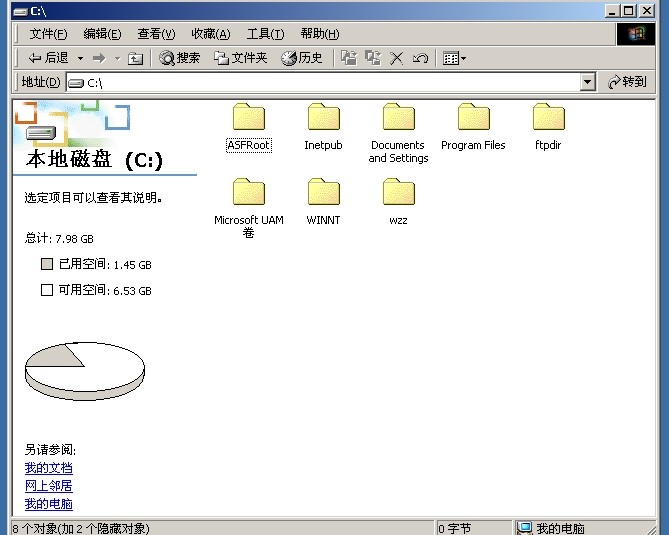Click the title bar drive icon
Screen dimensions: 669x535
tap(20, 12)
